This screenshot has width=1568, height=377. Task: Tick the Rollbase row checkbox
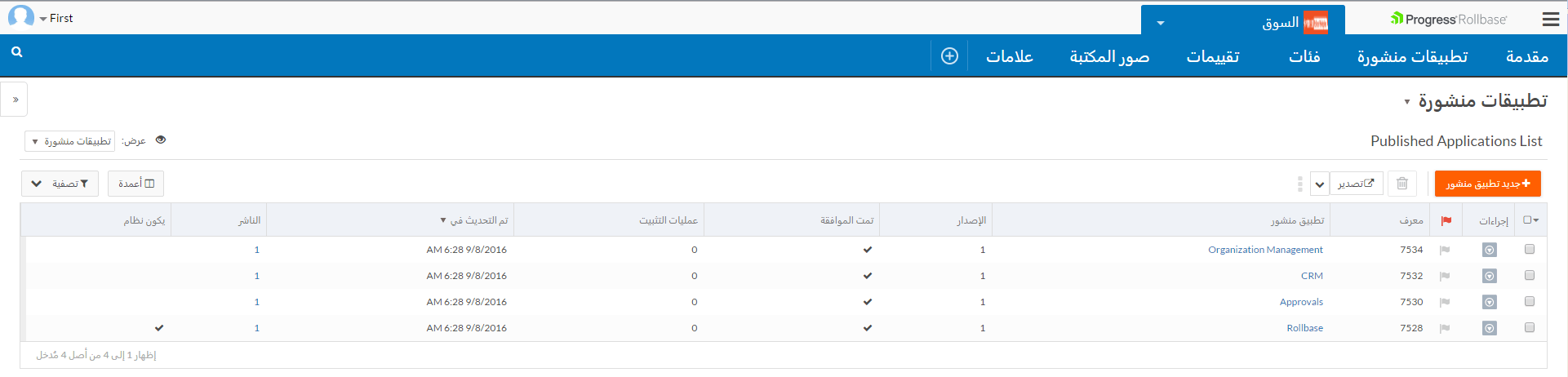pos(1530,328)
